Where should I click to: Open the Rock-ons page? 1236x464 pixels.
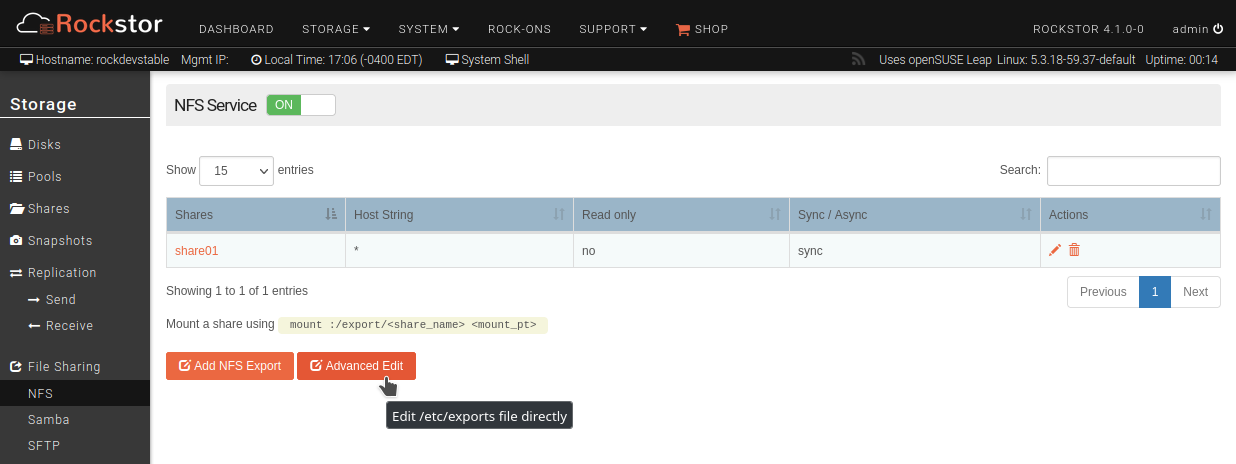click(x=519, y=29)
